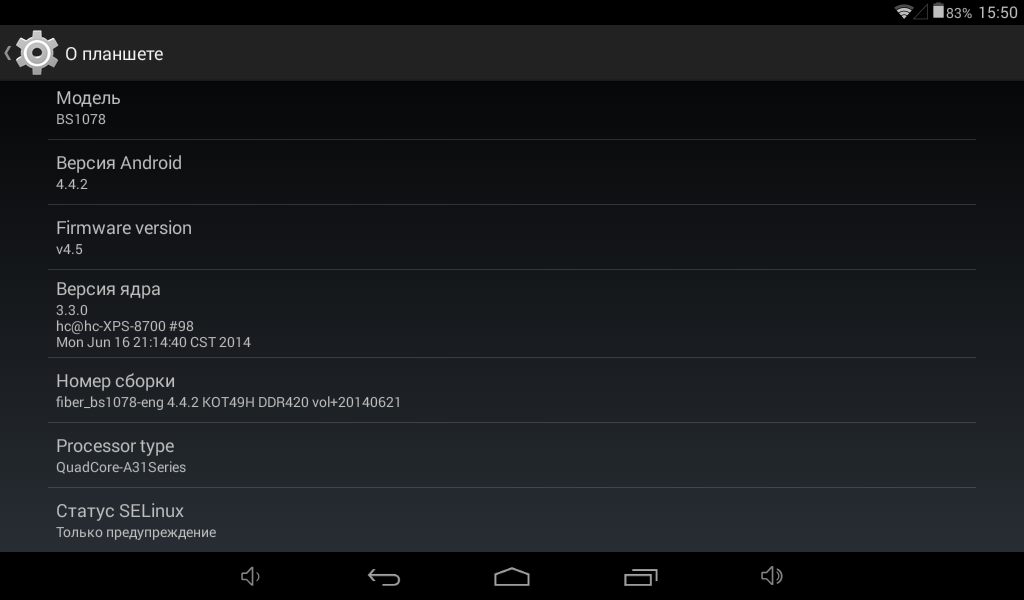Tap the Settings gear icon
The height and width of the screenshot is (600, 1024).
point(37,52)
